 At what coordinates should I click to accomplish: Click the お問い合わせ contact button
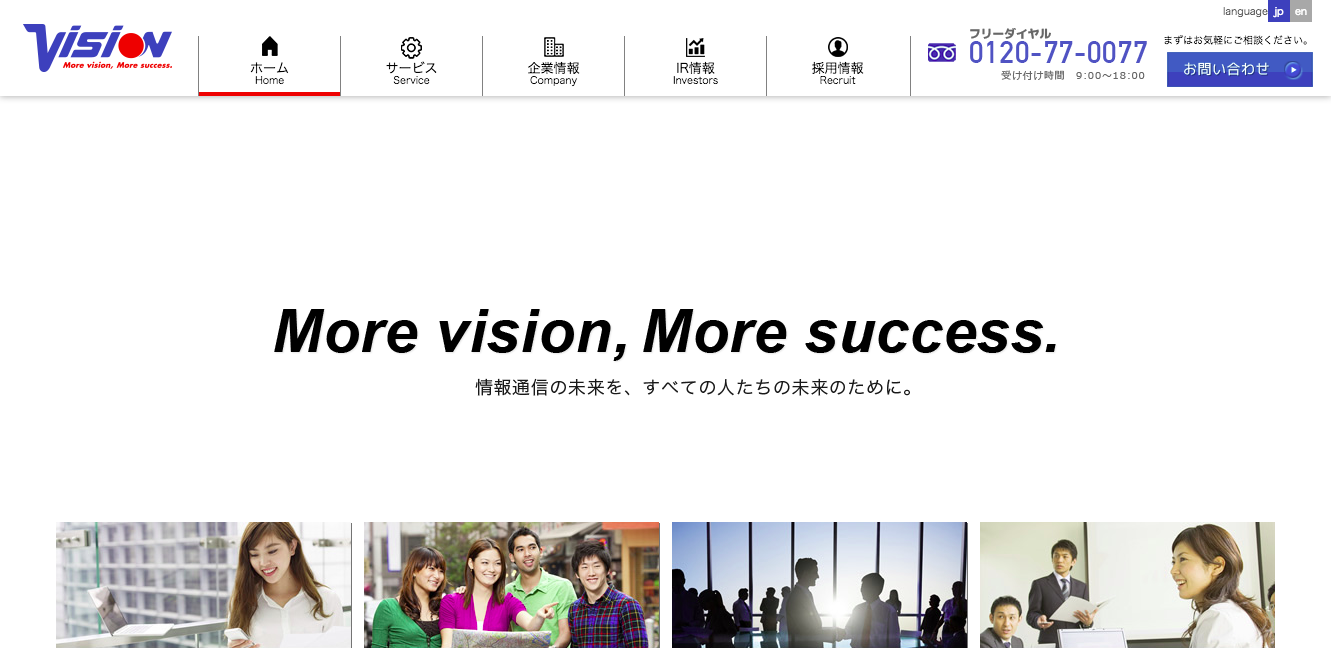(x=1240, y=70)
